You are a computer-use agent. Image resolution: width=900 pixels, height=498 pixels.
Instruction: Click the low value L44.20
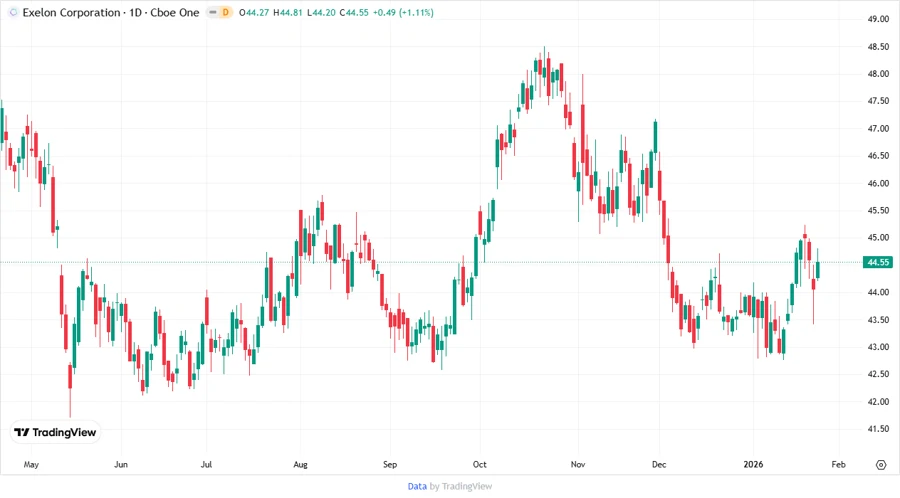pyautogui.click(x=321, y=13)
